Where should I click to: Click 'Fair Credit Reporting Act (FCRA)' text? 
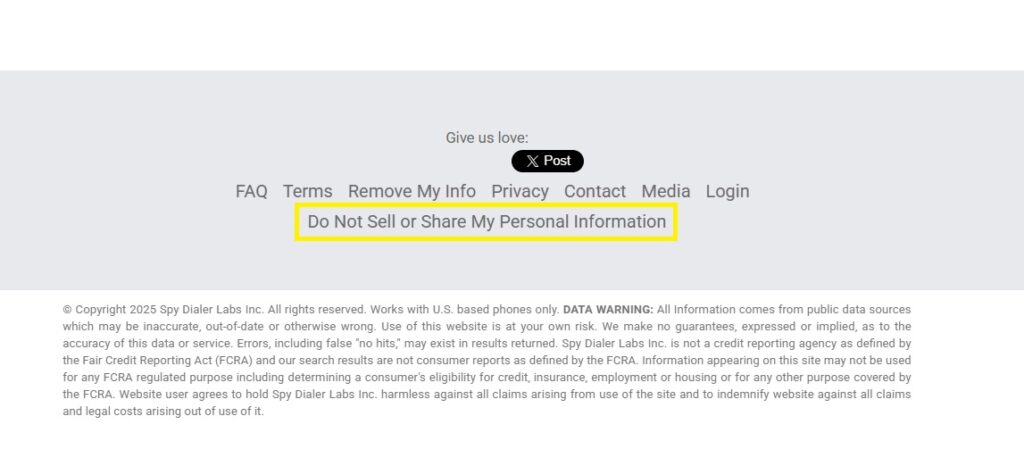(167, 360)
